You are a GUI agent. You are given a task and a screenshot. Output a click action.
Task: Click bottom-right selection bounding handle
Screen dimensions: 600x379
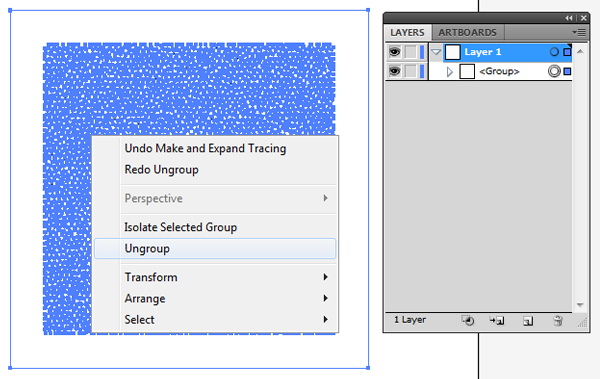(x=368, y=368)
